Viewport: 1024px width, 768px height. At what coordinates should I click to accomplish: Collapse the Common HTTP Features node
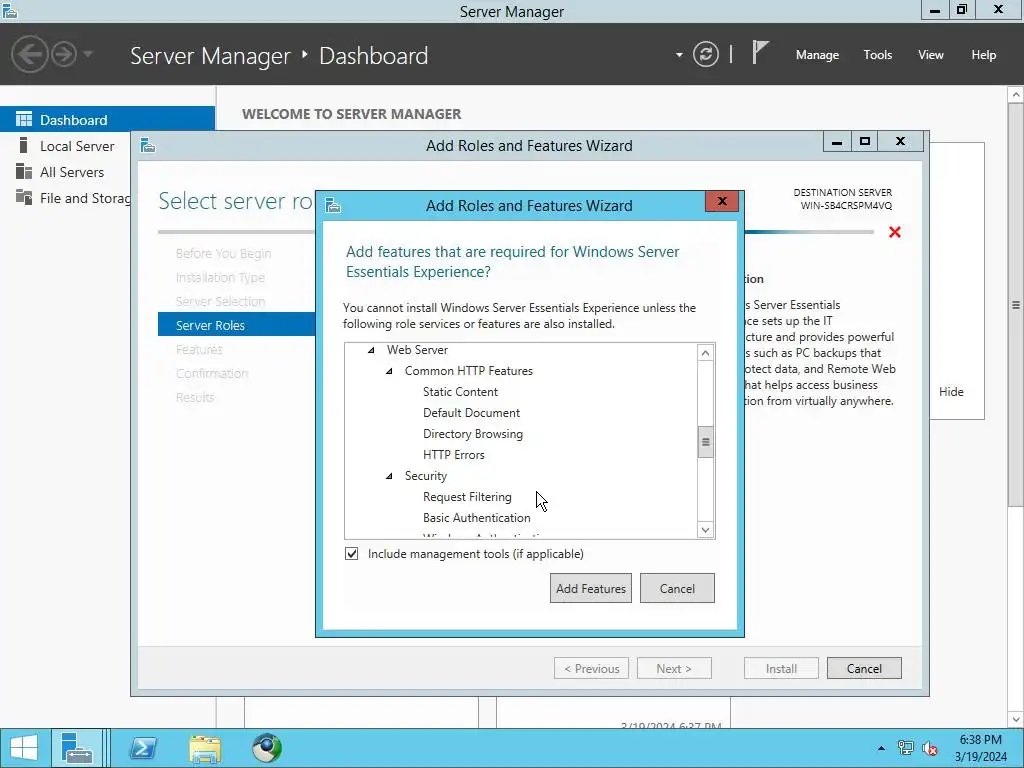click(389, 371)
